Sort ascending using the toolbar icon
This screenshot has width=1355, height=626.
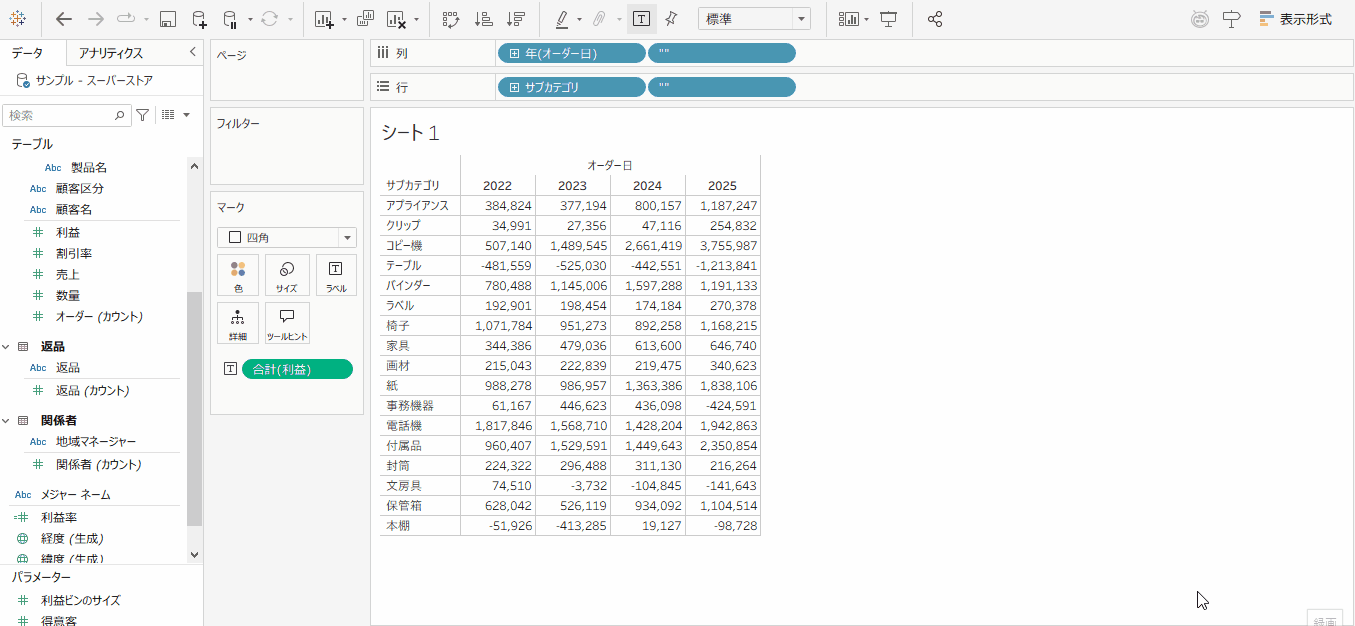tap(483, 19)
